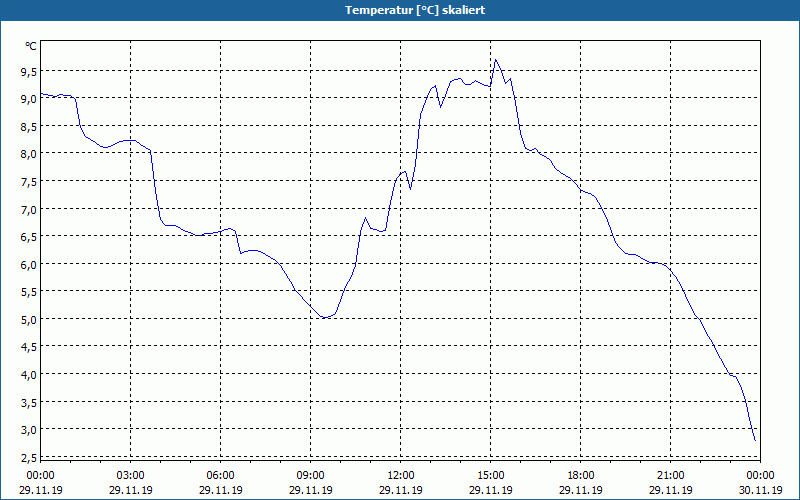Click the 00:00 time label for 29.11.19
The image size is (800, 500).
pyautogui.click(x=40, y=476)
